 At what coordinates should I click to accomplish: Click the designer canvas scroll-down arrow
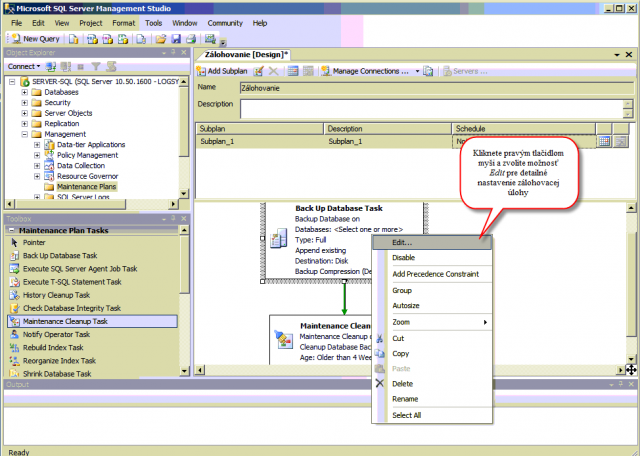[x=631, y=359]
